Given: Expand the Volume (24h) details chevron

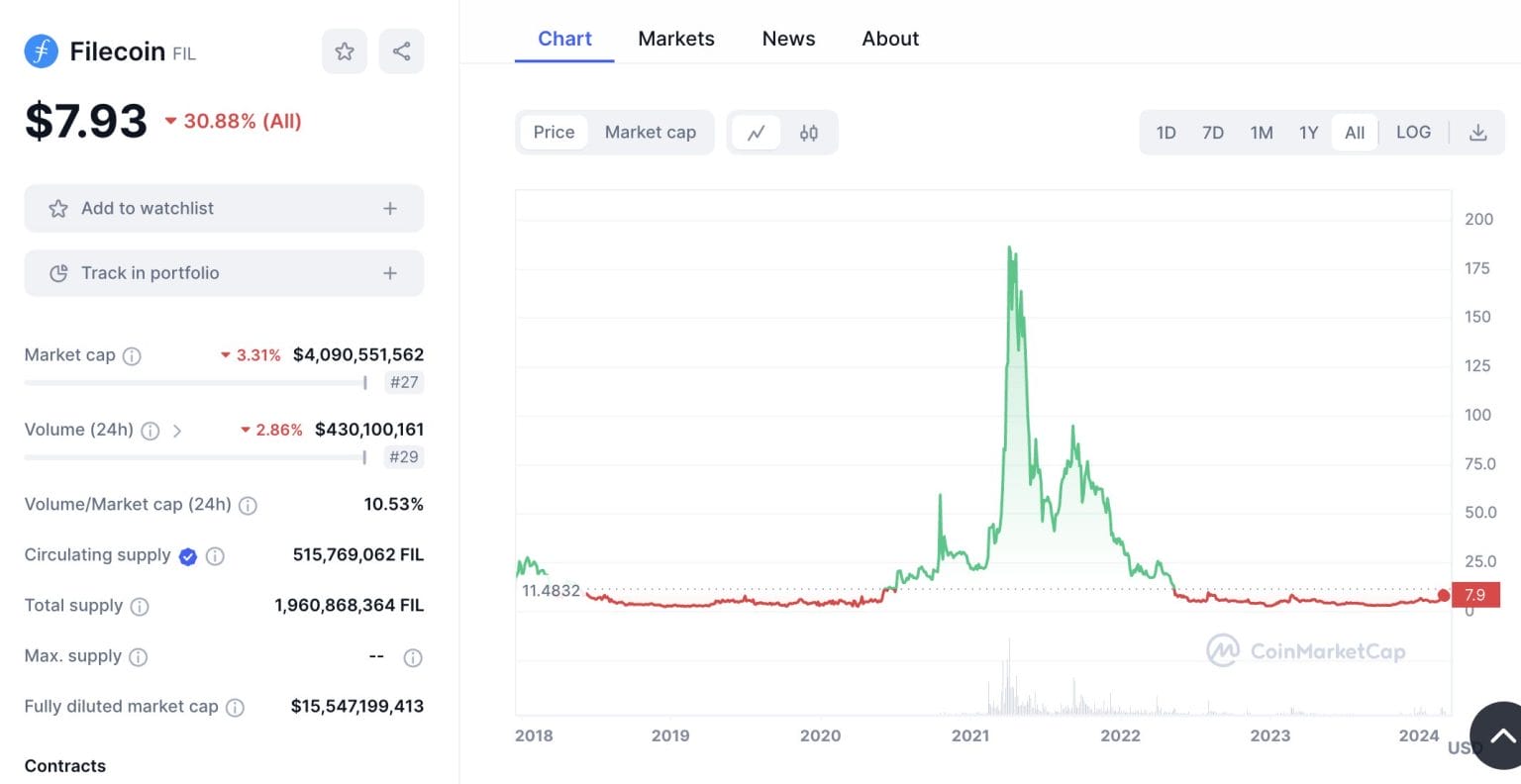Looking at the screenshot, I should [178, 431].
